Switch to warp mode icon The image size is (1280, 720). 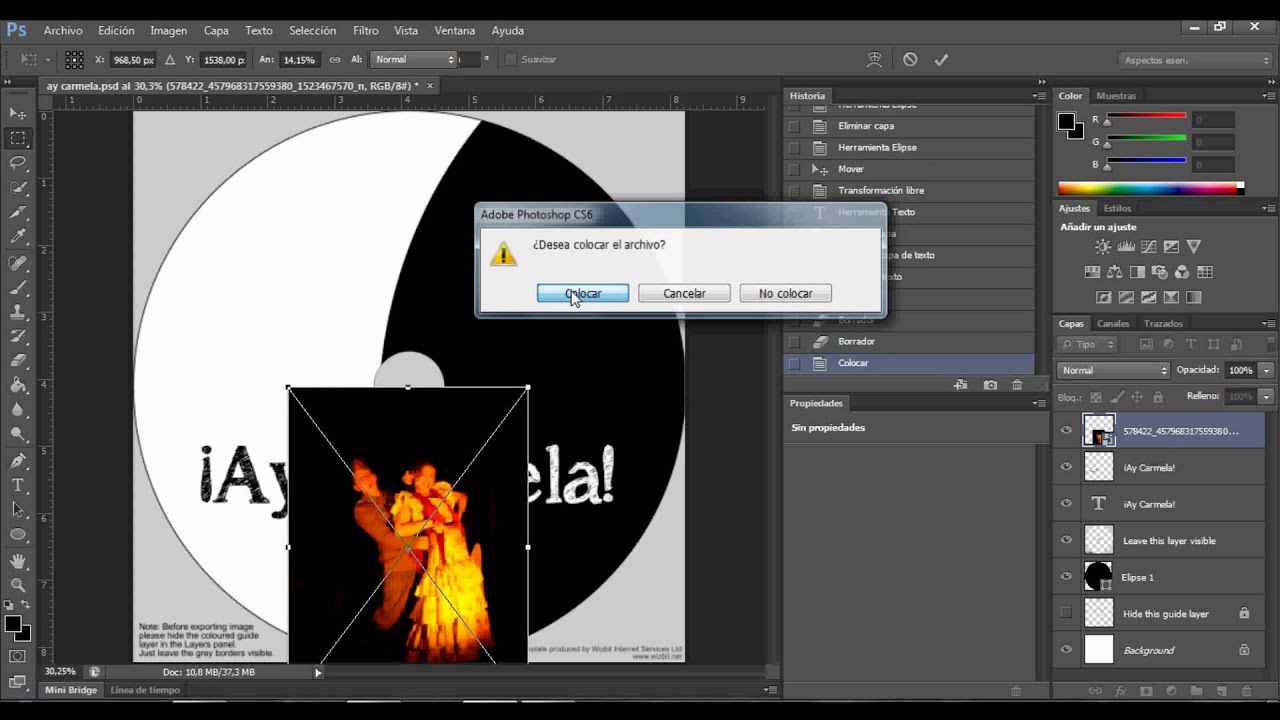tap(875, 59)
